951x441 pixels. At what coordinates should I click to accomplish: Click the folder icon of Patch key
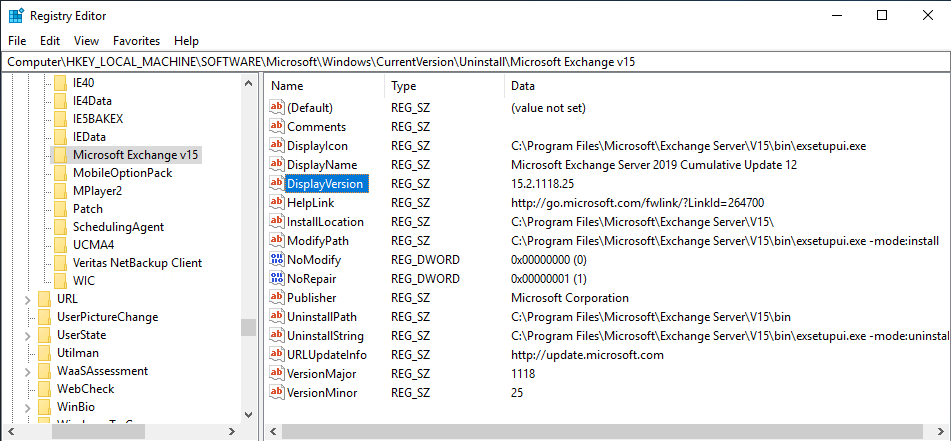(x=59, y=209)
